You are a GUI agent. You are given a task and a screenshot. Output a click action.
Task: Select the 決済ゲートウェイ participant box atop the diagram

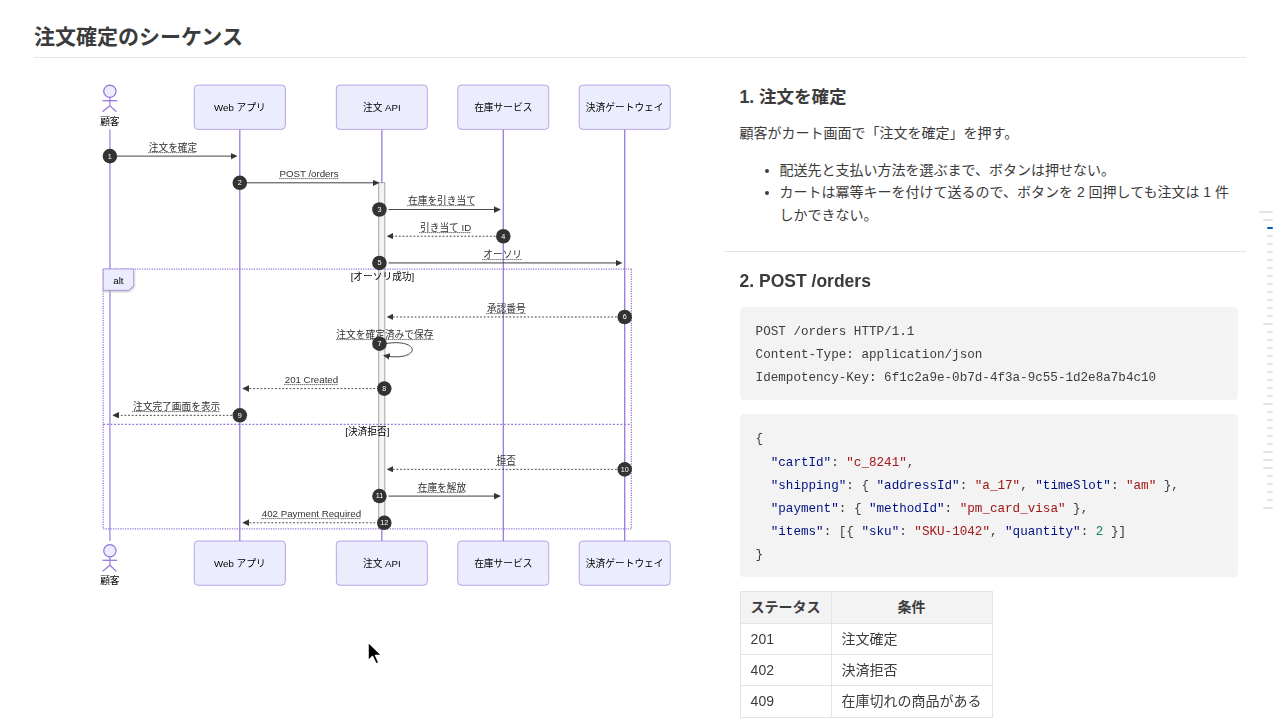pos(624,107)
